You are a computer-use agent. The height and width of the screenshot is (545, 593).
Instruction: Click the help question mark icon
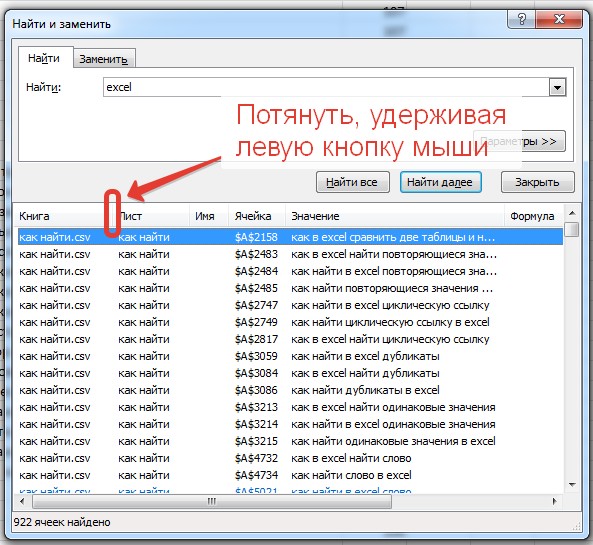click(522, 19)
